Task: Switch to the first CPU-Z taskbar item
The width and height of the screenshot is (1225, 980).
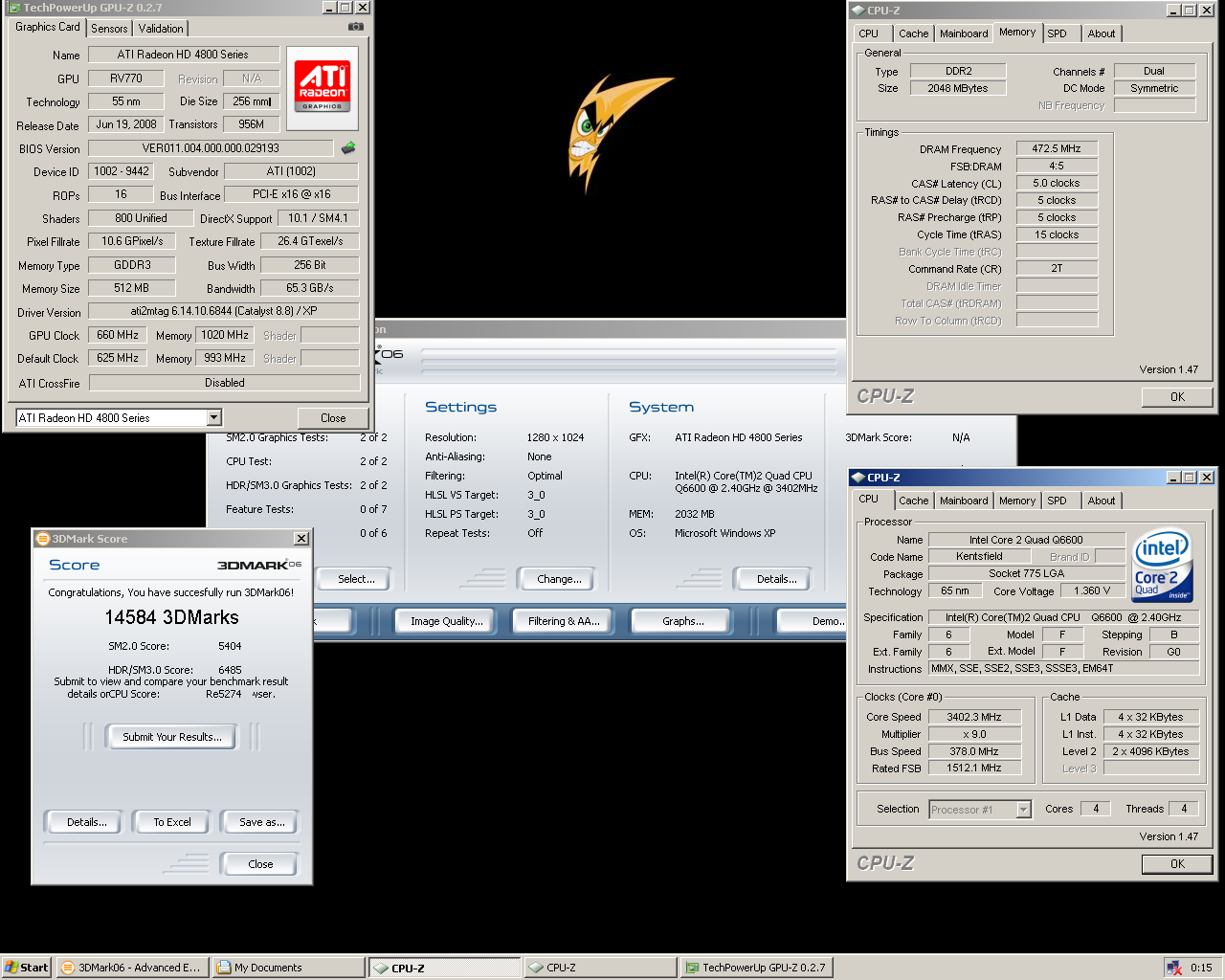Action: click(445, 968)
